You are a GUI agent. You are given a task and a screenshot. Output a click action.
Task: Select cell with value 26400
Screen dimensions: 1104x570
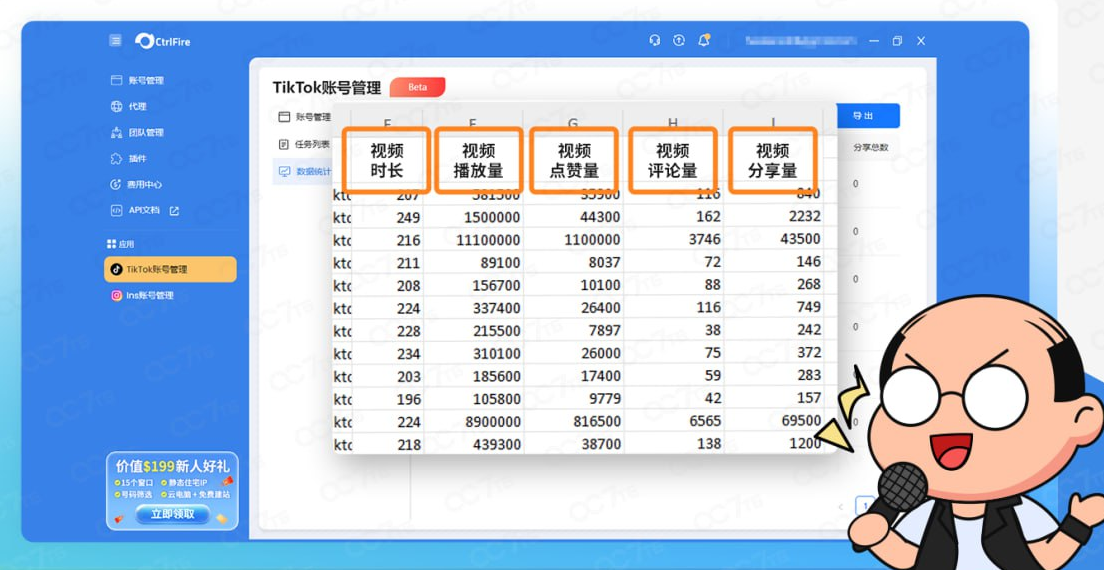click(573, 308)
